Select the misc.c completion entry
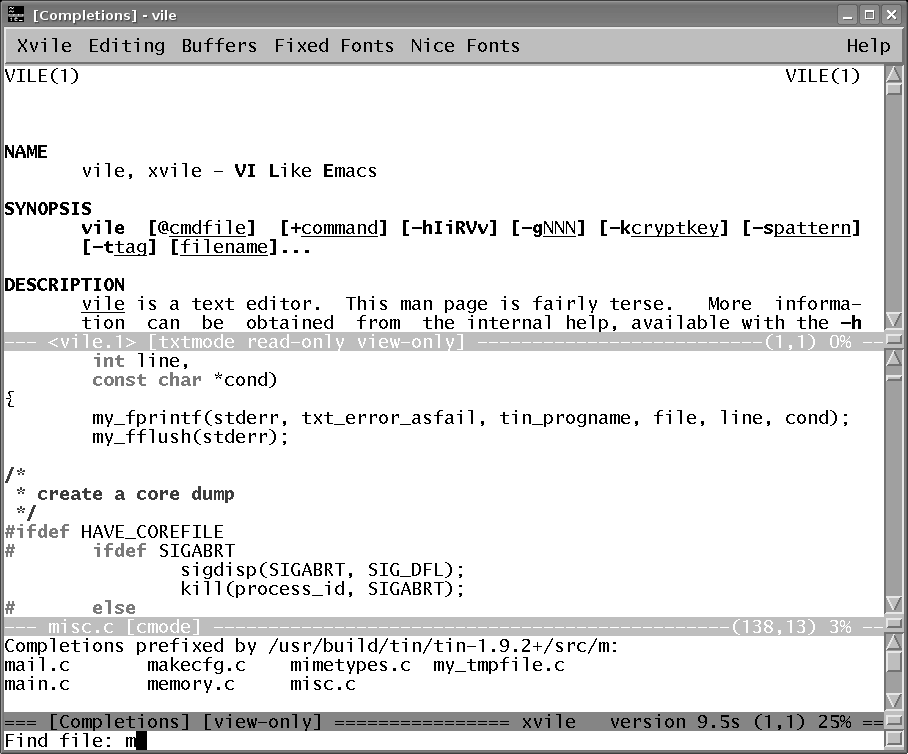Image resolution: width=908 pixels, height=754 pixels. [322, 685]
